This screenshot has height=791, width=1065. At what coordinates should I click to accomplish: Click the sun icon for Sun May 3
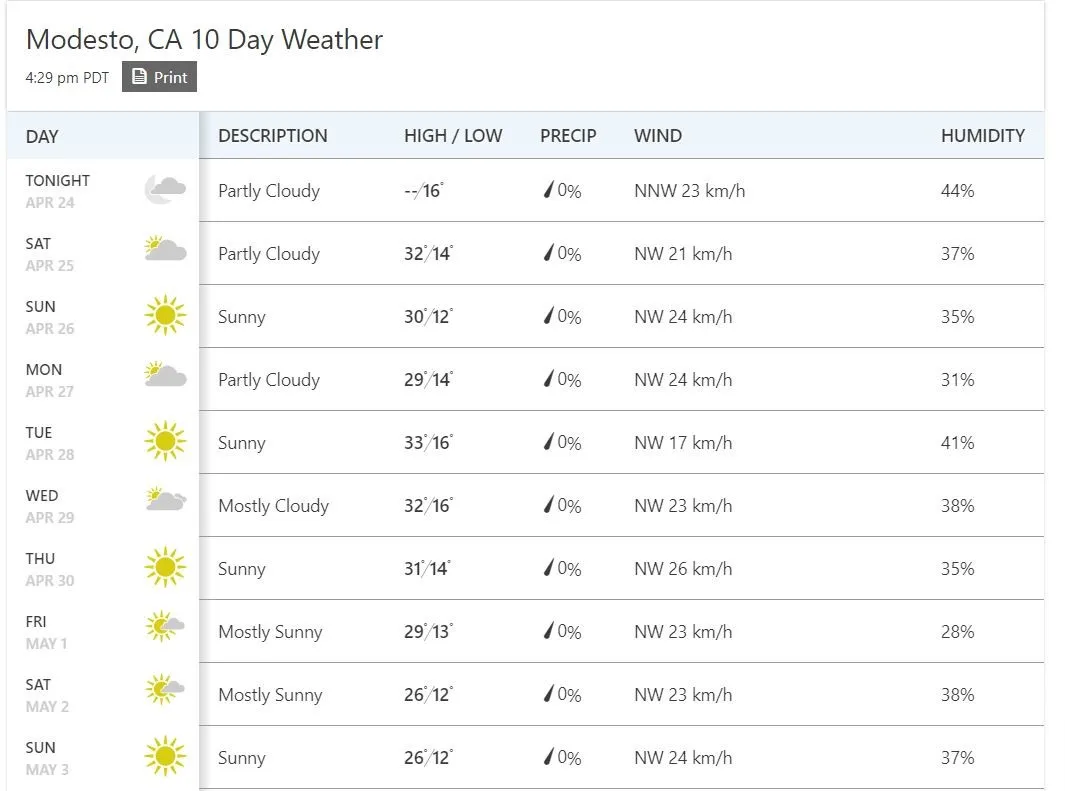click(x=165, y=756)
